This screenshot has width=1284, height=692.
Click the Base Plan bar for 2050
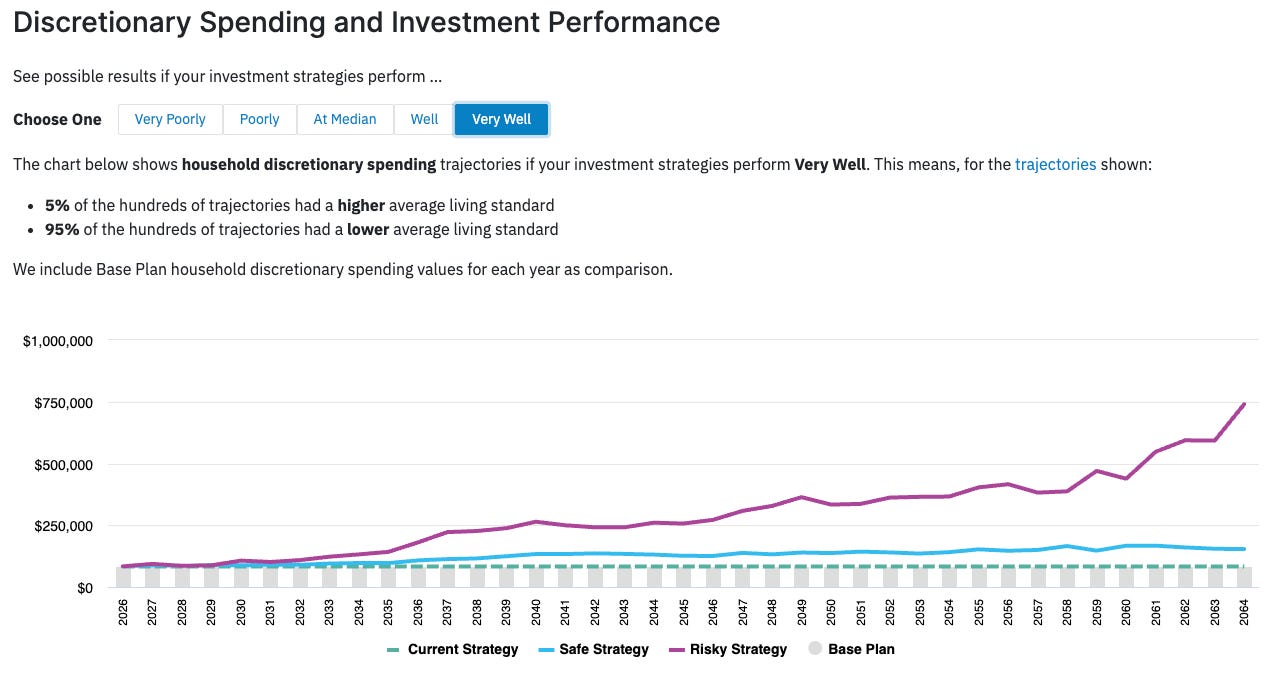pos(831,577)
